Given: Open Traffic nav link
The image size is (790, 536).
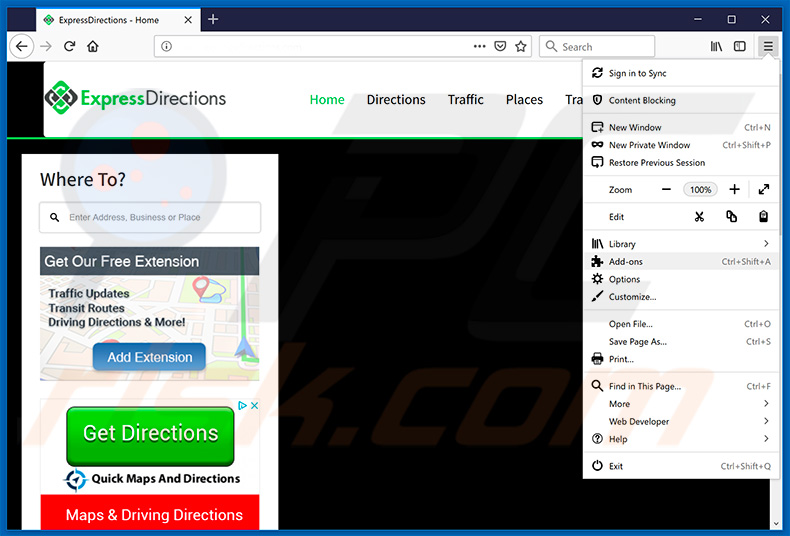Looking at the screenshot, I should (466, 100).
